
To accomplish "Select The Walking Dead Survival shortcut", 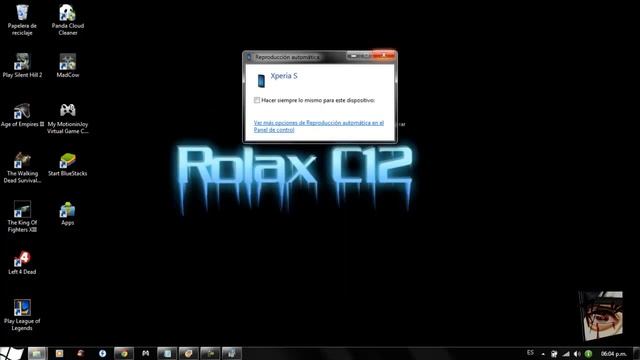I will click(22, 167).
